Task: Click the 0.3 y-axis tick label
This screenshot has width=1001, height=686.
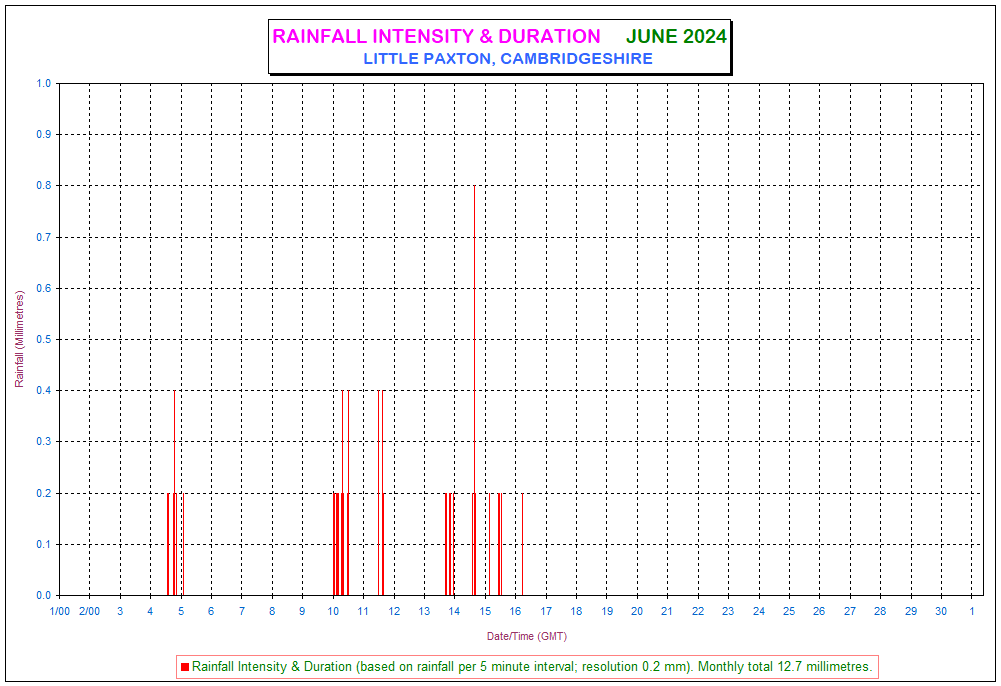Action: (44, 442)
